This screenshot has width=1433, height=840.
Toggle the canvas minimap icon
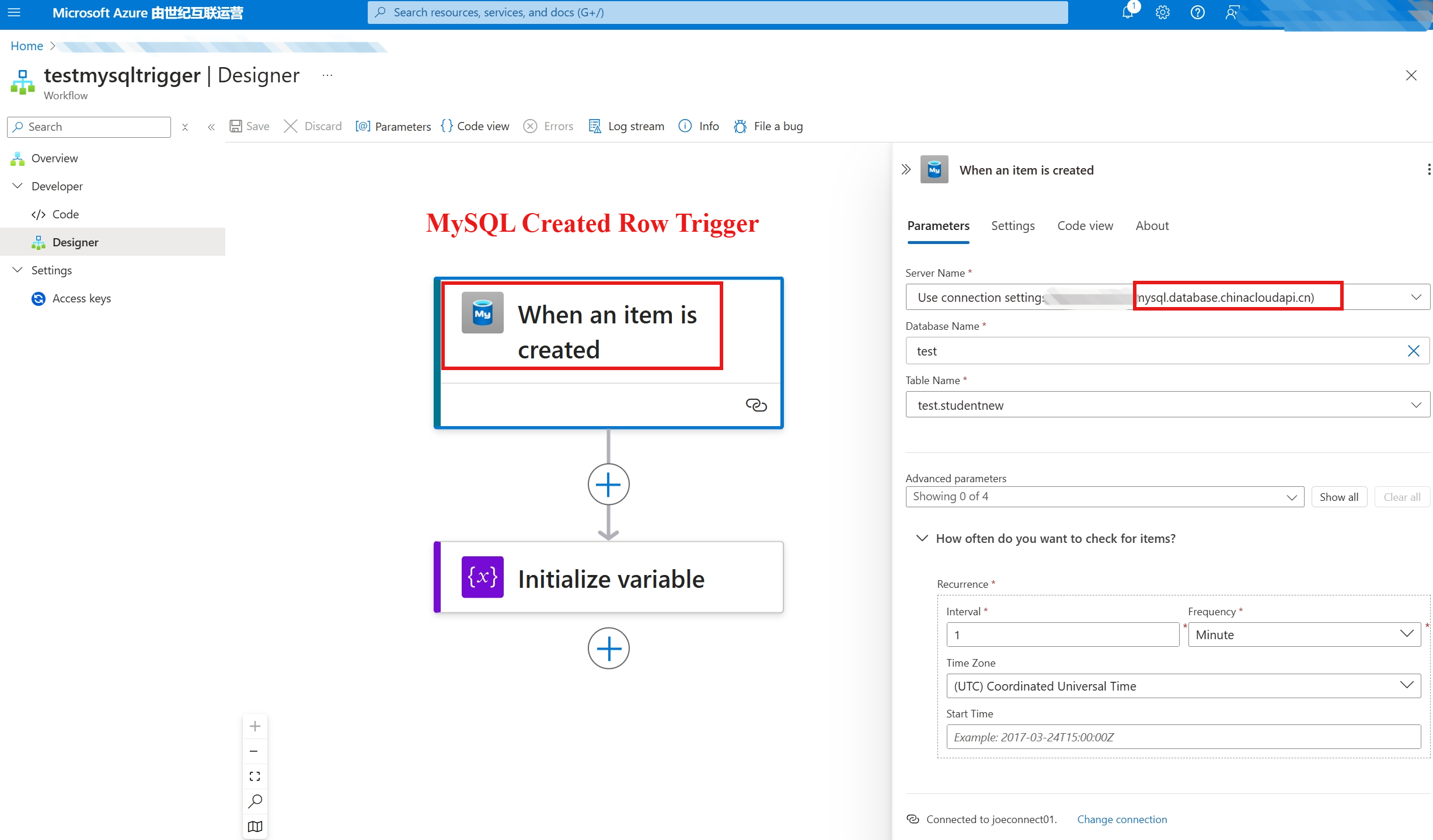click(x=255, y=827)
